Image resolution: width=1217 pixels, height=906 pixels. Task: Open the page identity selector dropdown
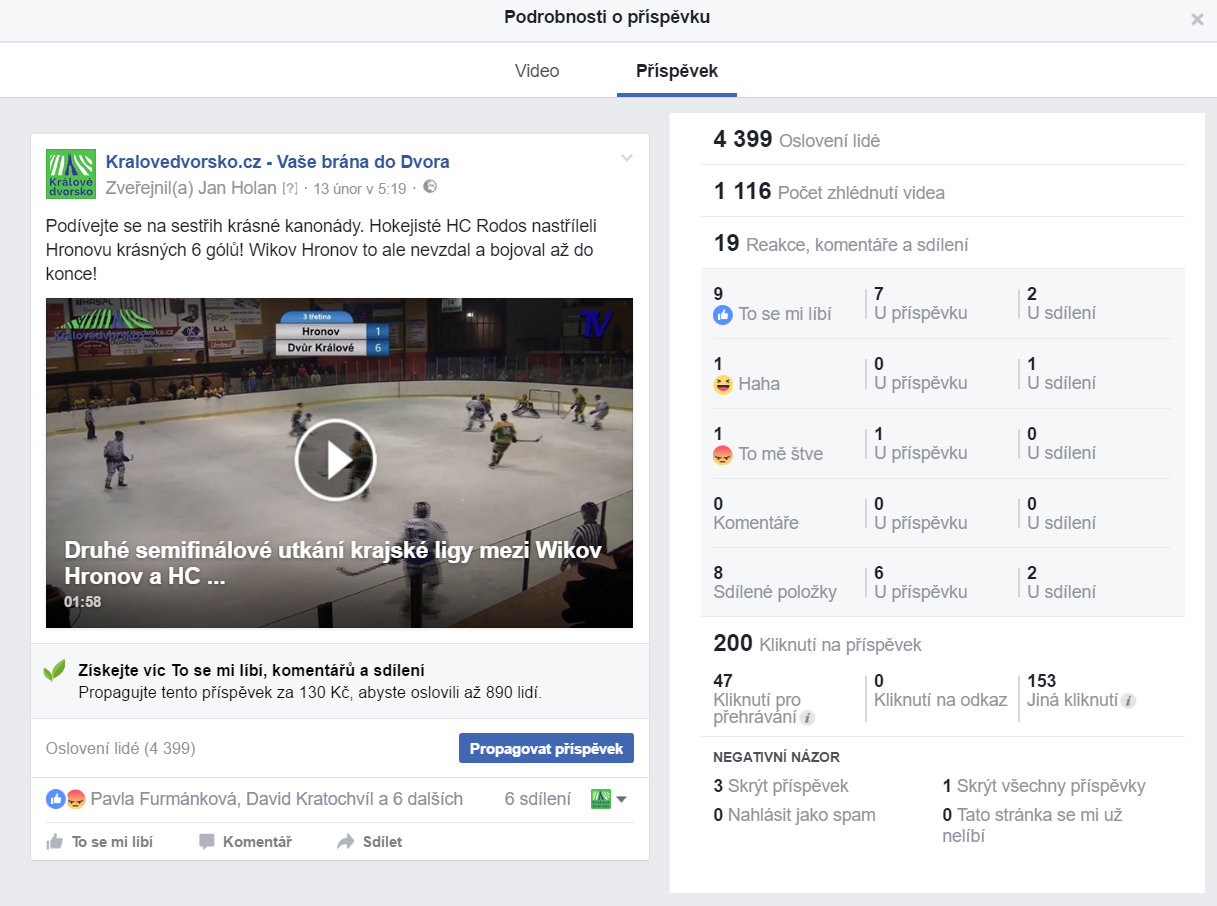pyautogui.click(x=609, y=799)
